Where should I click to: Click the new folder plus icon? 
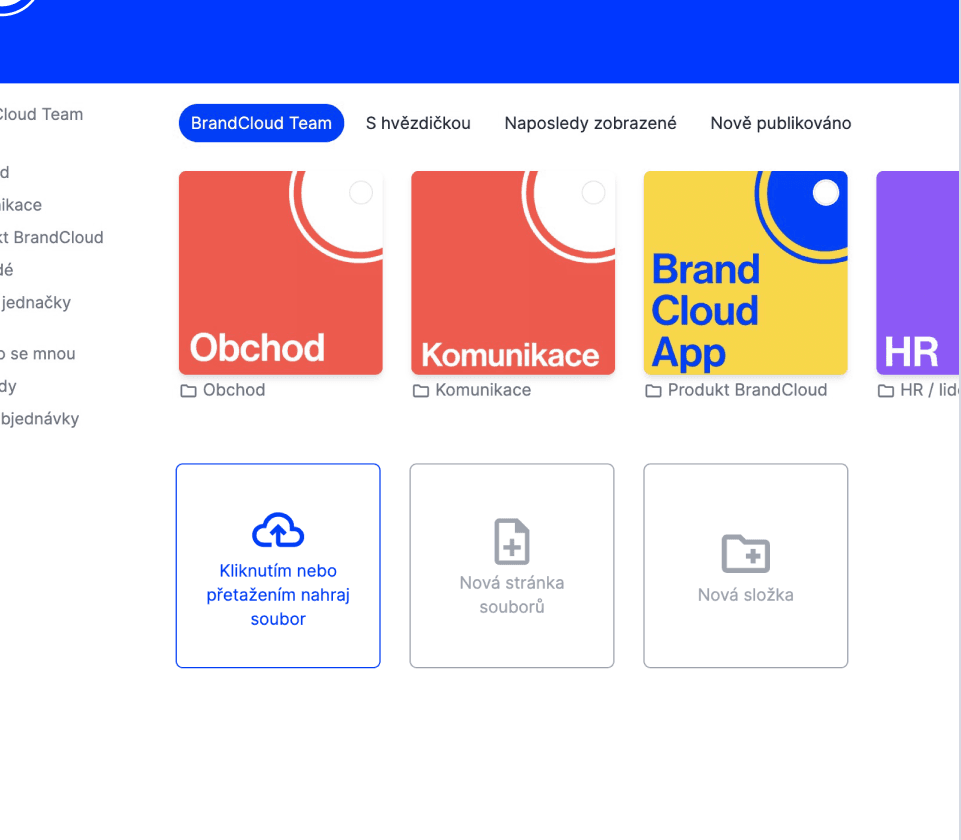click(x=745, y=553)
